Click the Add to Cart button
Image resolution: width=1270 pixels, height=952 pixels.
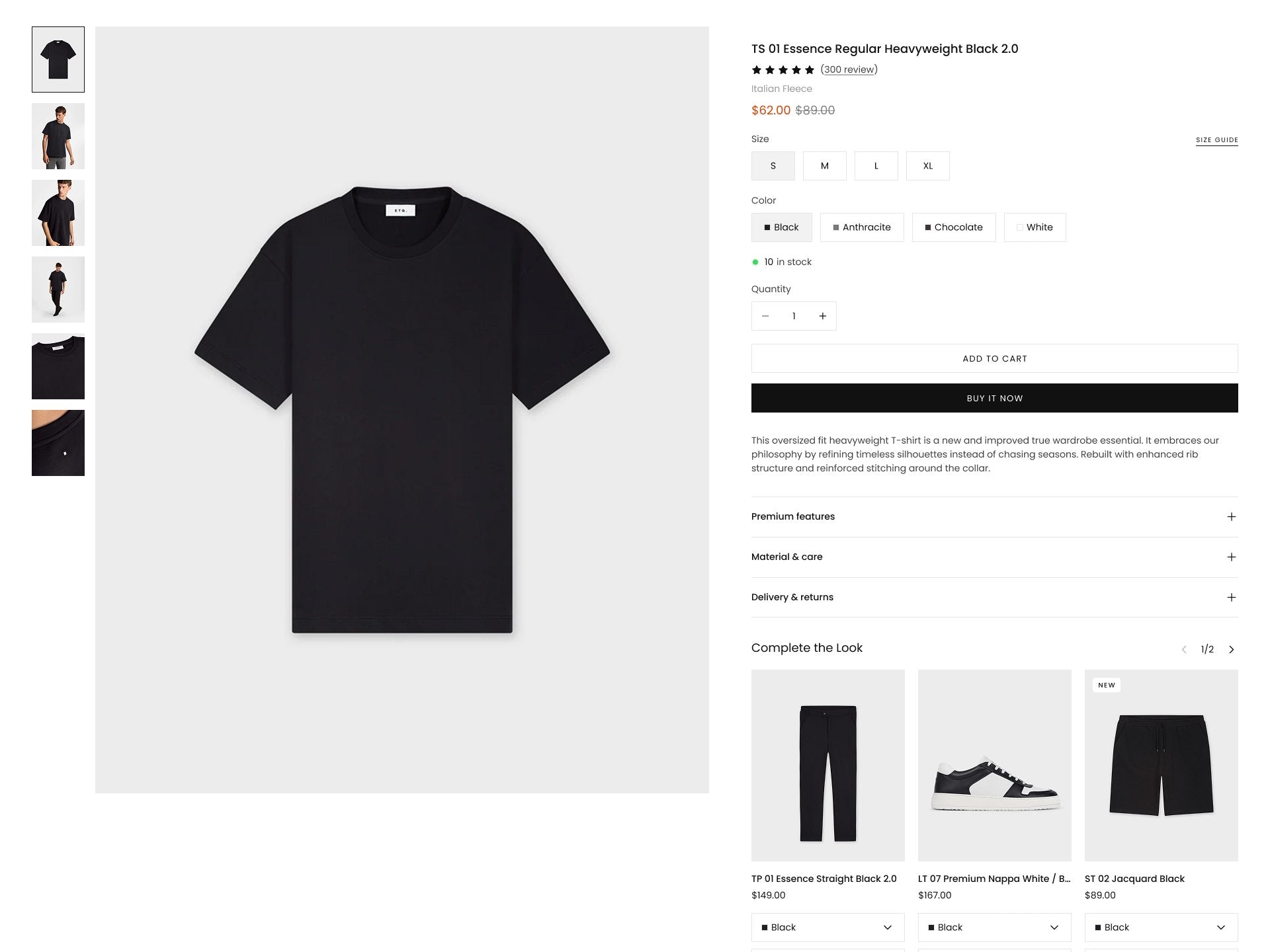tap(994, 358)
